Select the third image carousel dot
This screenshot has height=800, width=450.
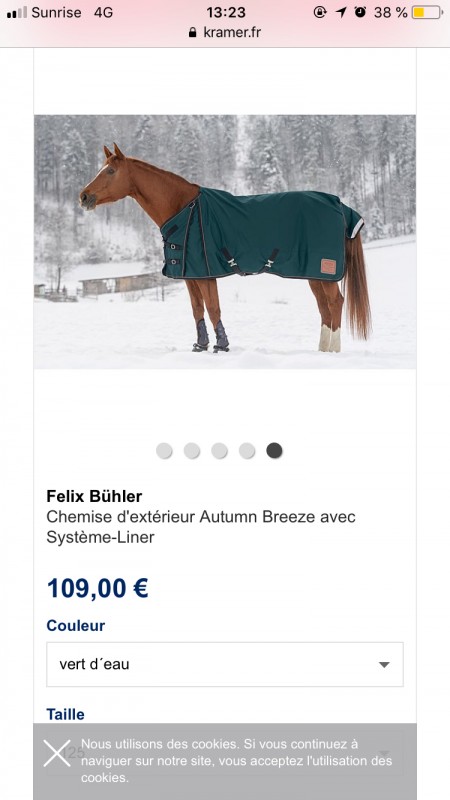click(219, 451)
